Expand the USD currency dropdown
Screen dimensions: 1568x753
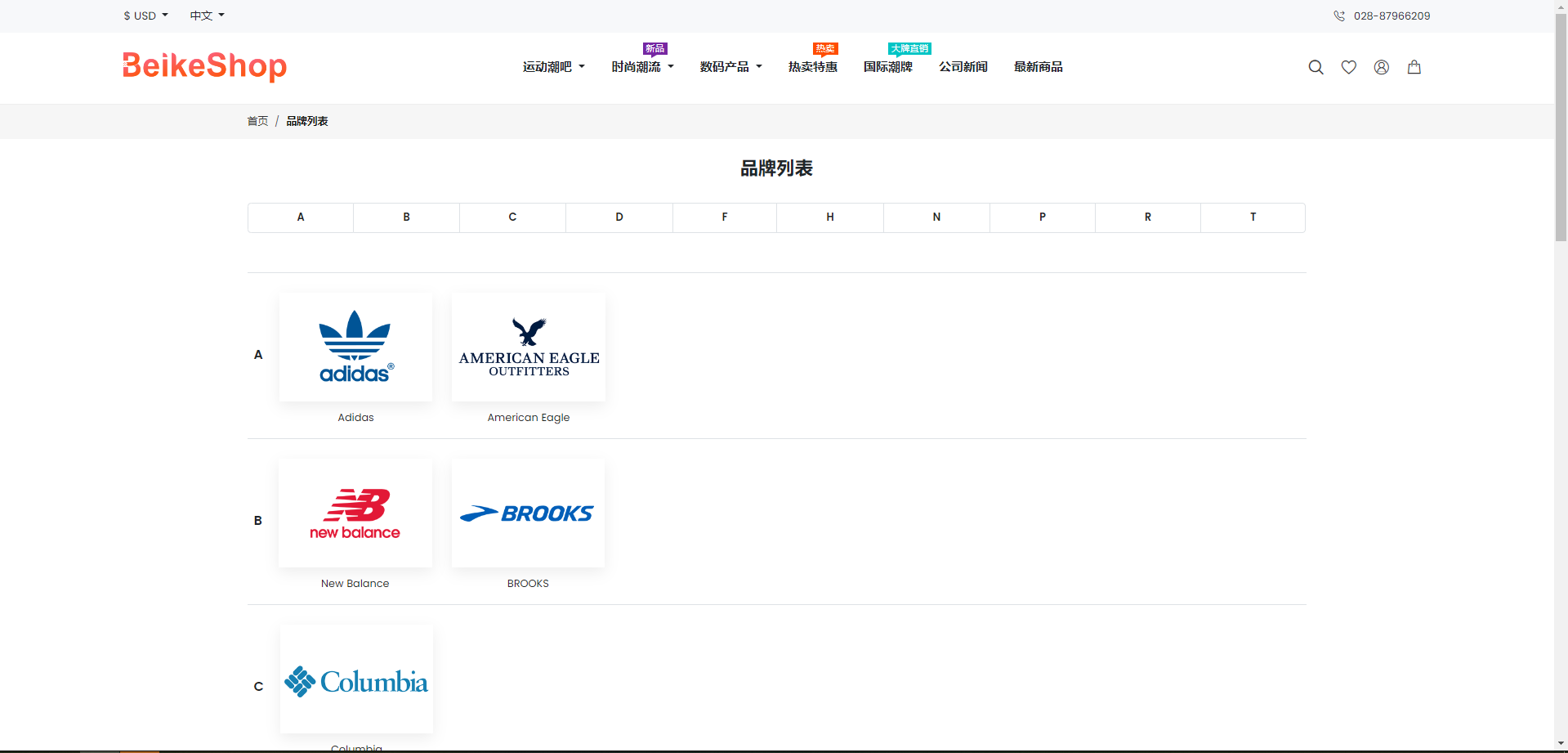145,16
